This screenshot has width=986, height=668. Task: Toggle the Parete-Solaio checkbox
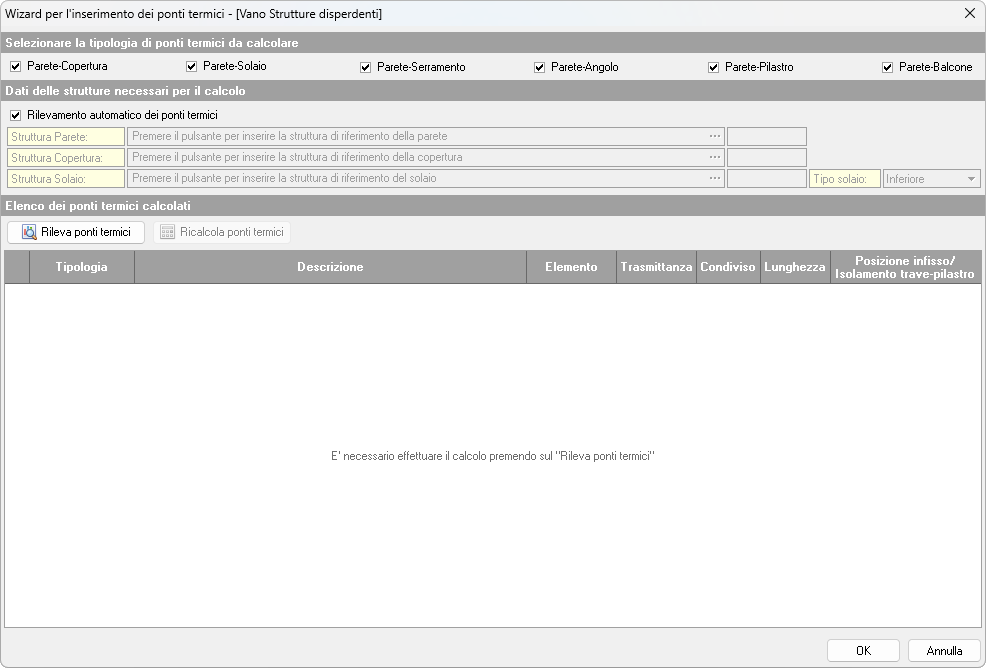click(x=192, y=67)
